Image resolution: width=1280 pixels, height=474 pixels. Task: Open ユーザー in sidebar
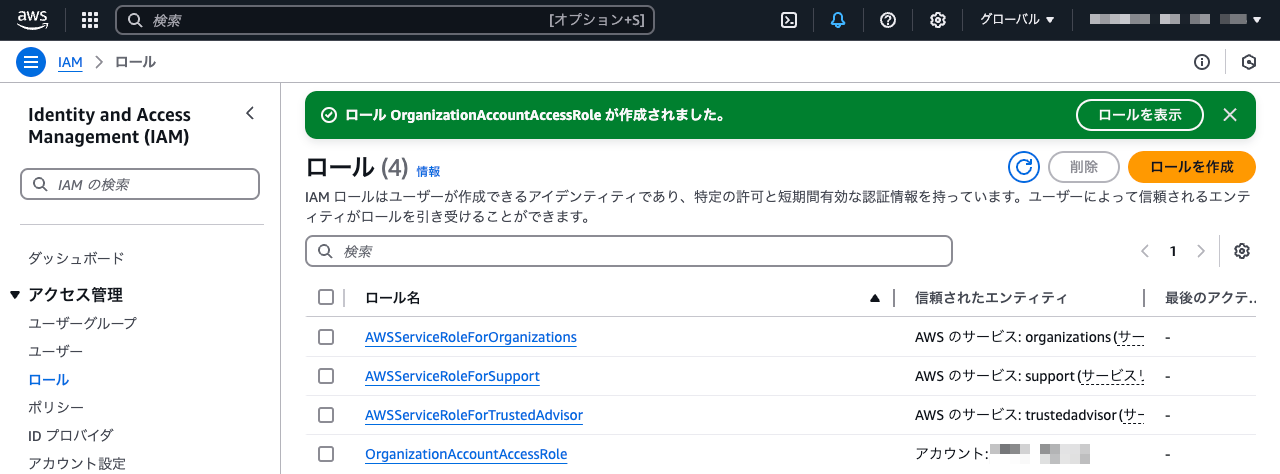point(55,351)
